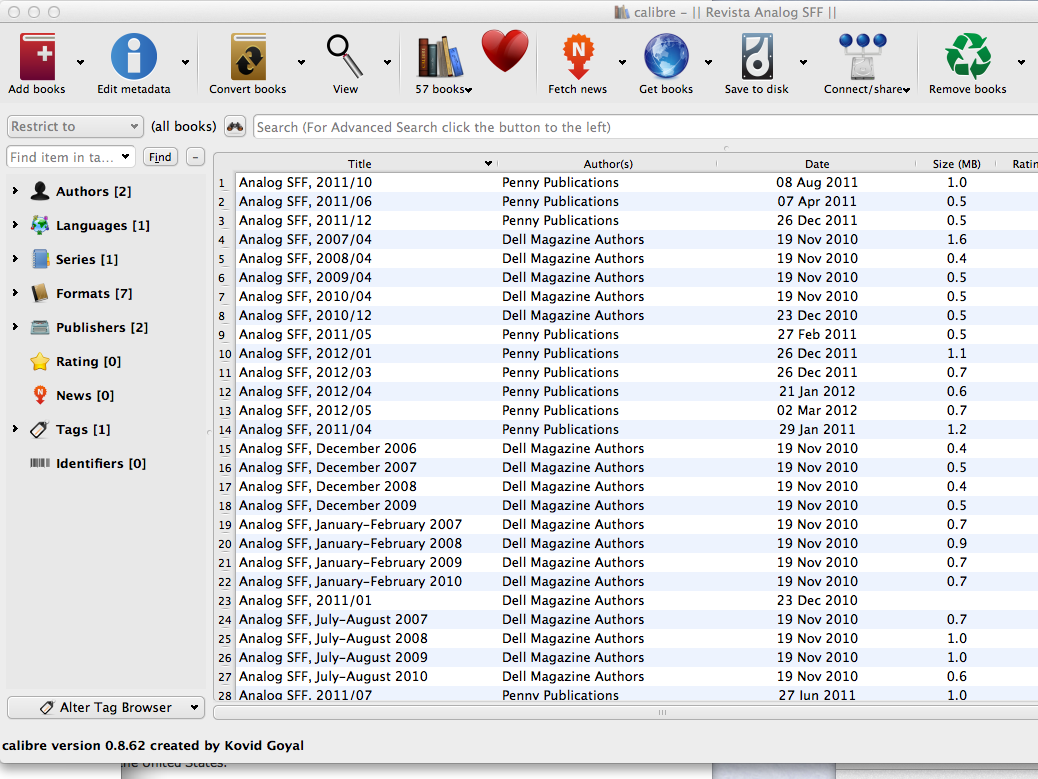The height and width of the screenshot is (779, 1038).
Task: Open the Restrict to combo box
Action: pyautogui.click(x=75, y=126)
